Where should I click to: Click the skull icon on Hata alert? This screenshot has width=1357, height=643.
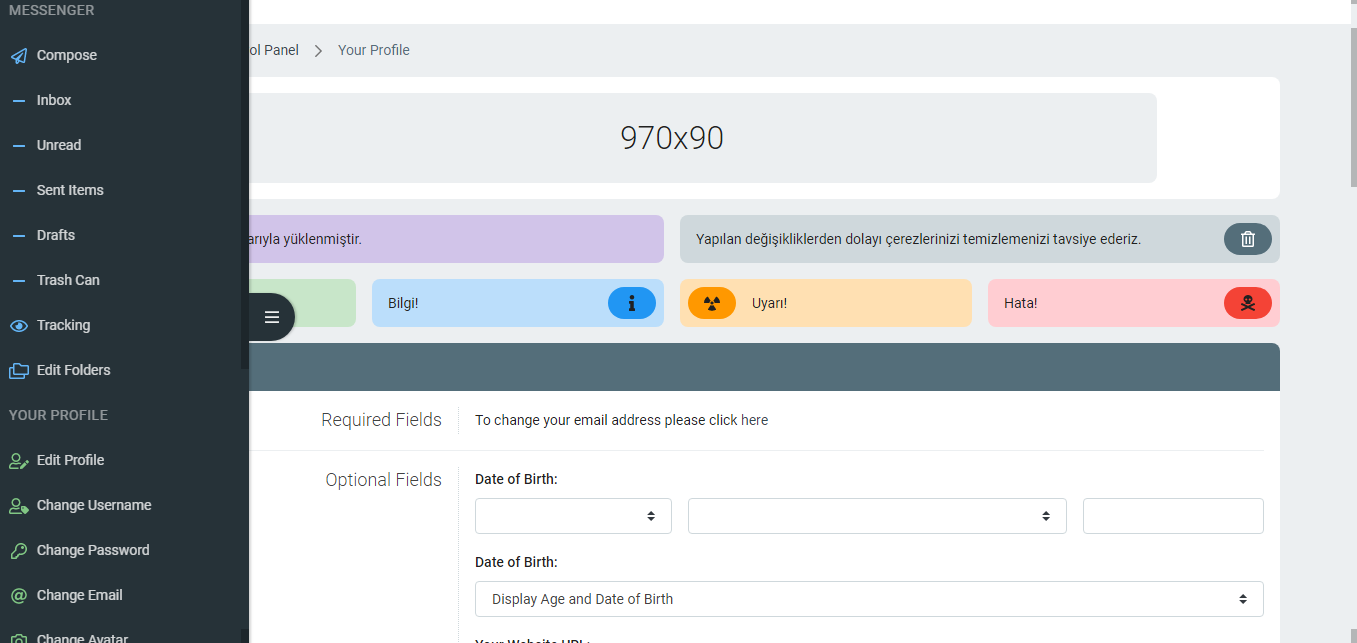[1247, 303]
